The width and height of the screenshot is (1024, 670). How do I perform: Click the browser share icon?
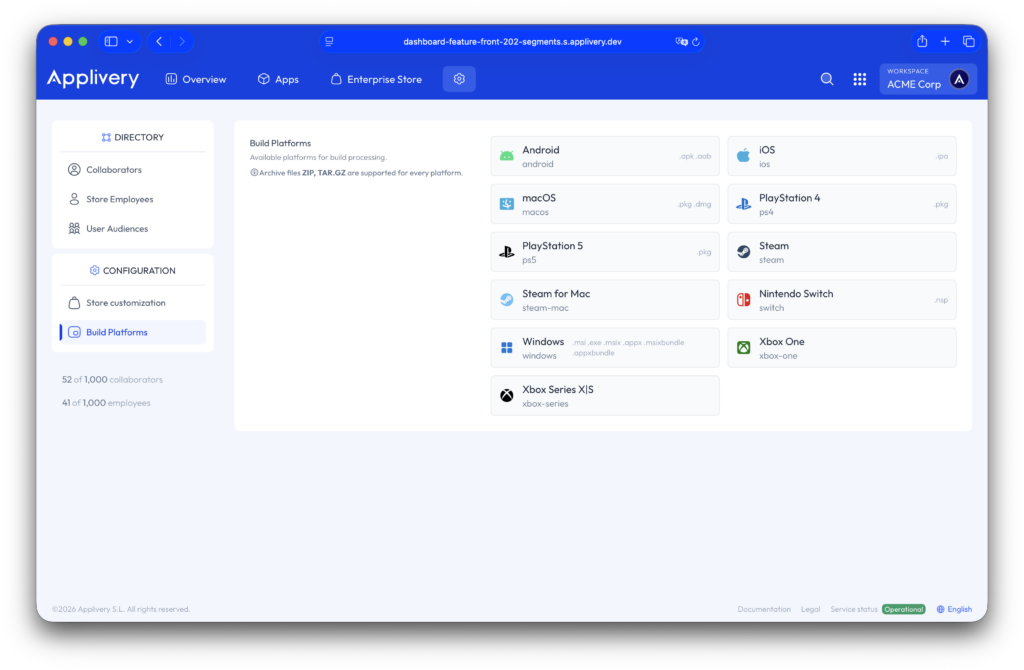click(x=922, y=41)
